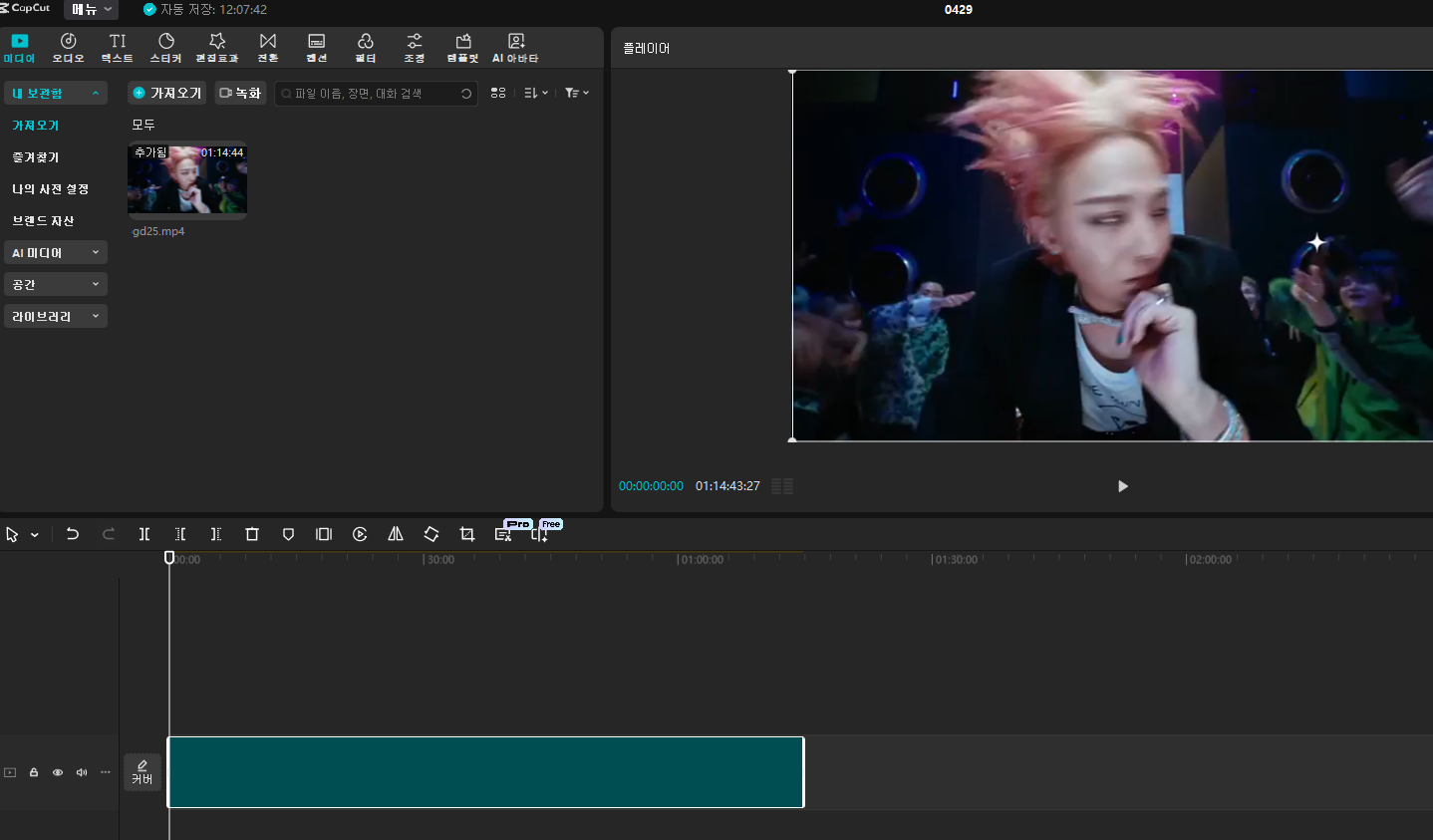Screen dimensions: 1433x840
Task: Click the total duration 01:14:43:27
Action: pyautogui.click(x=727, y=486)
